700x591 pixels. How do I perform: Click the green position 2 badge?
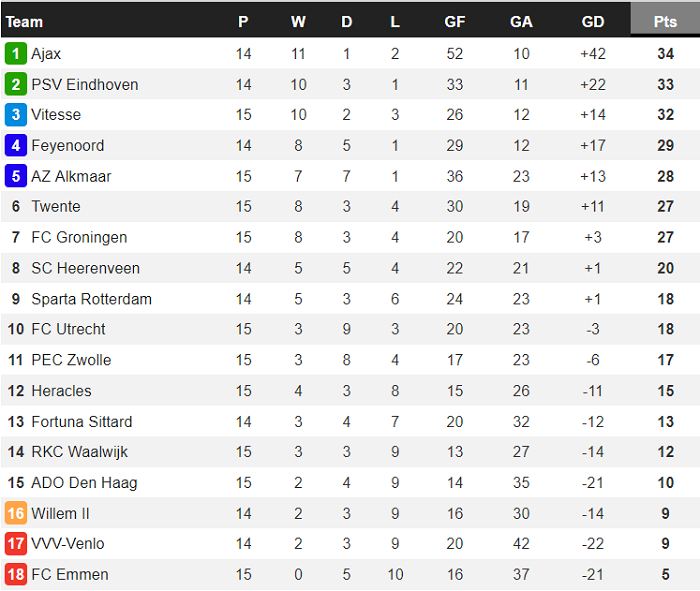coord(15,85)
